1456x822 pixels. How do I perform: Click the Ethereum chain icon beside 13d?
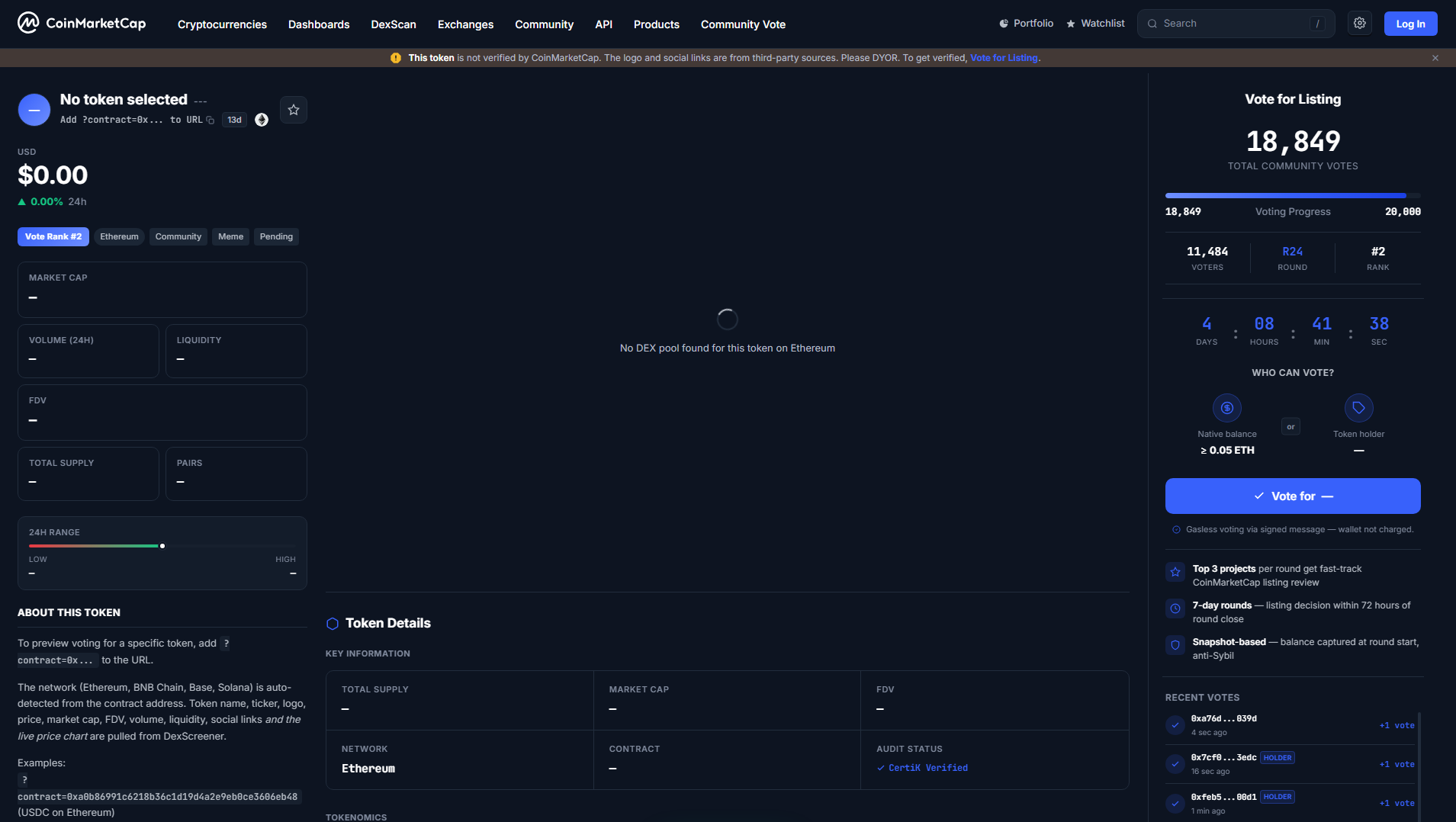pos(262,120)
